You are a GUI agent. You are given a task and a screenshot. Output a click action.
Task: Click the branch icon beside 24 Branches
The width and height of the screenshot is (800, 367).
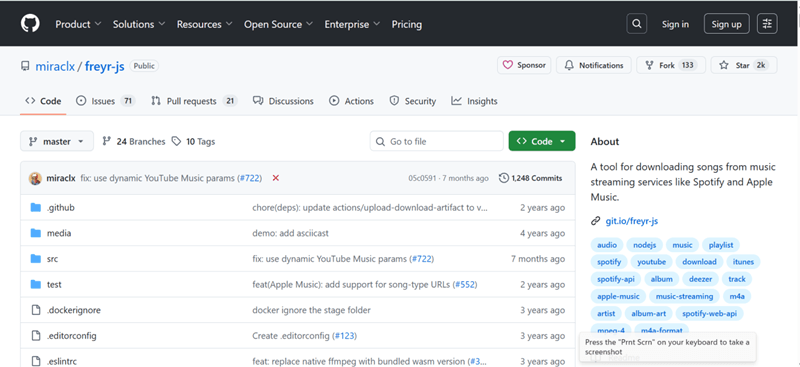pyautogui.click(x=107, y=141)
